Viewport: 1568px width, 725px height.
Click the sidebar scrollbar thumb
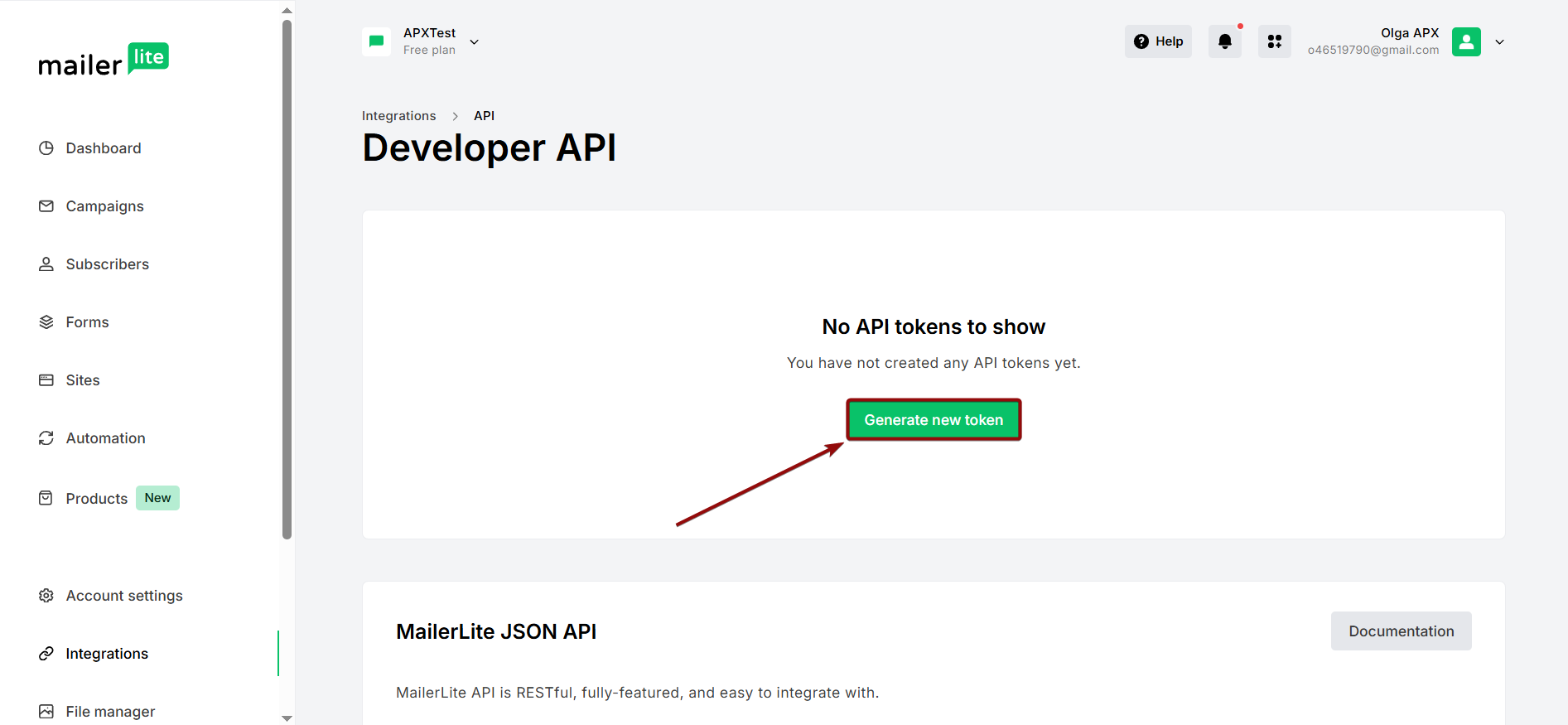pos(287,278)
